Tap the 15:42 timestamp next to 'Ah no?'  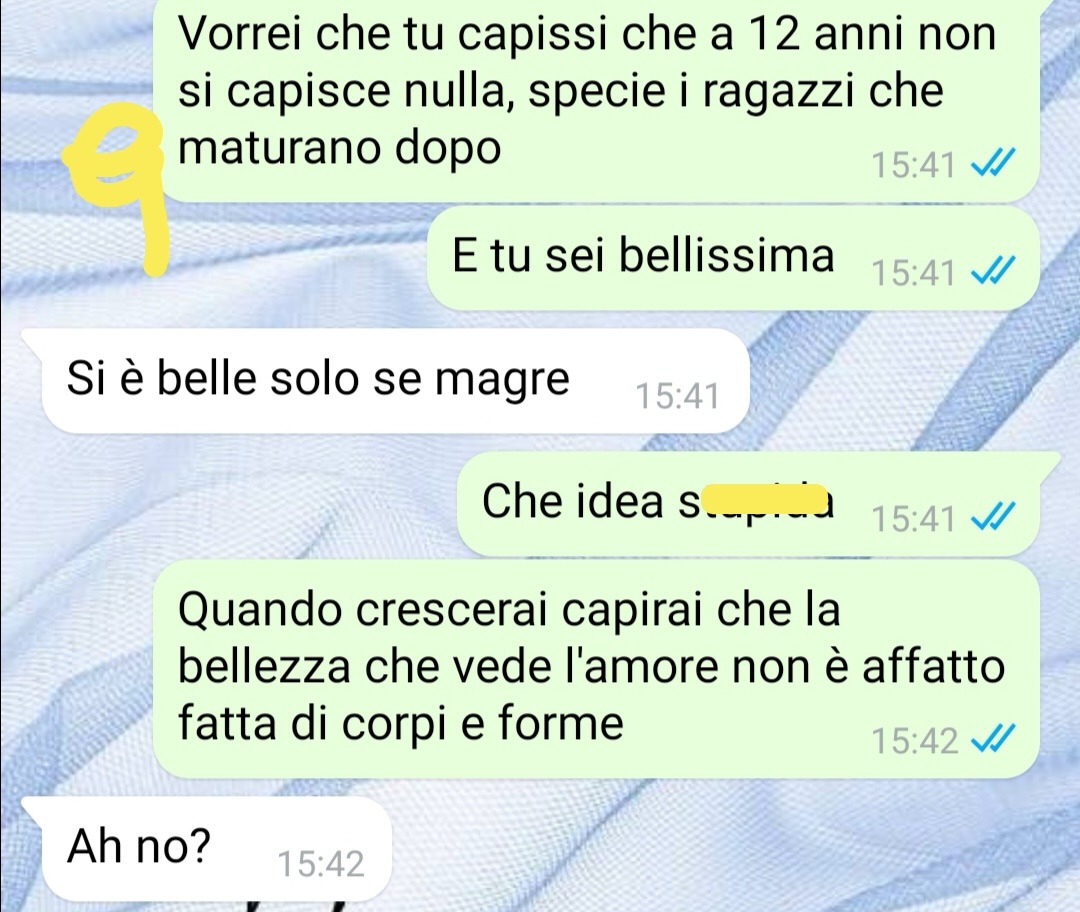tap(321, 864)
